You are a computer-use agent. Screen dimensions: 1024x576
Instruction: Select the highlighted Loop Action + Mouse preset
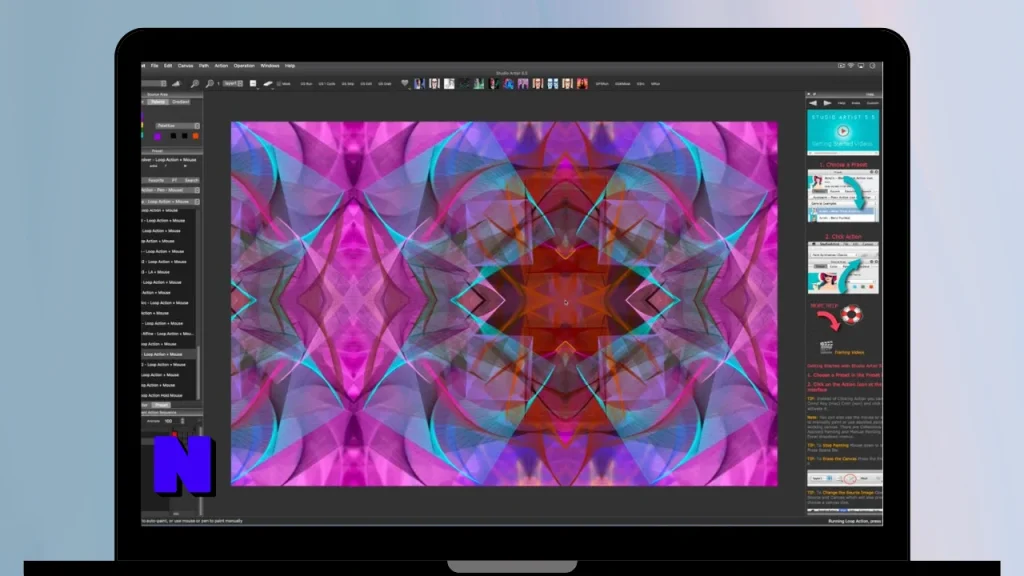(168, 354)
